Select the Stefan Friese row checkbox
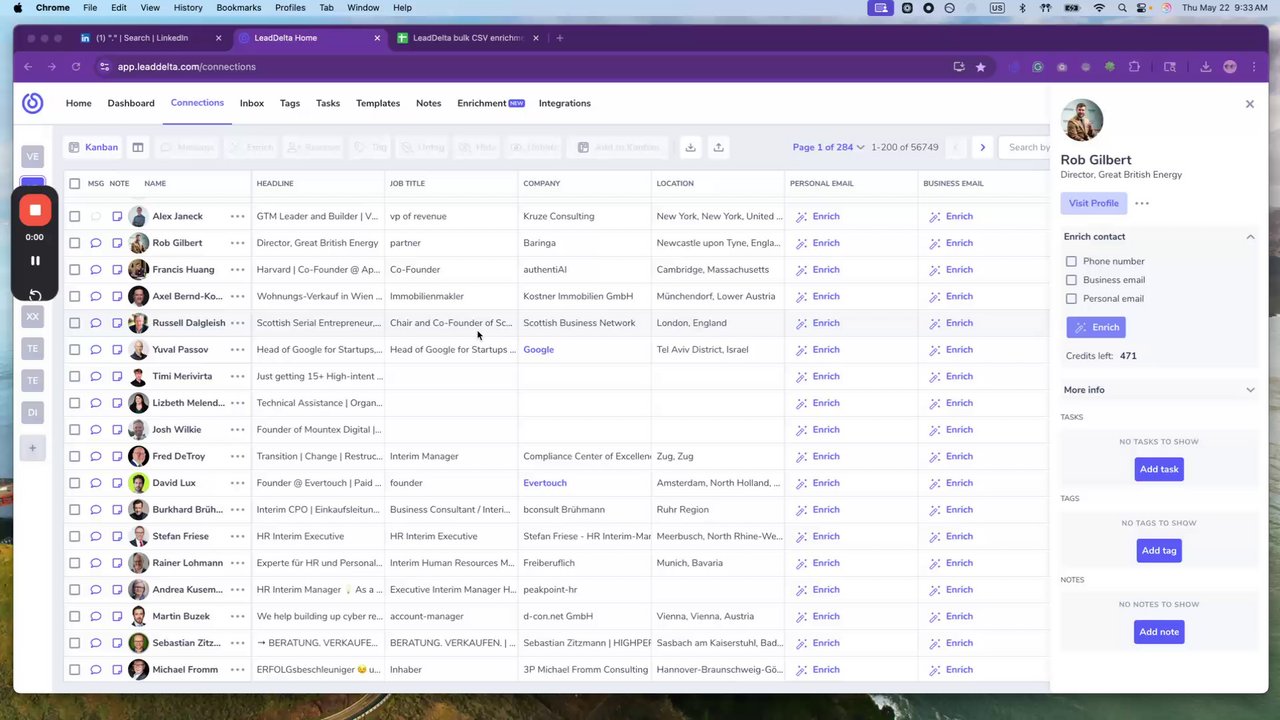This screenshot has height=720, width=1280. 75,536
